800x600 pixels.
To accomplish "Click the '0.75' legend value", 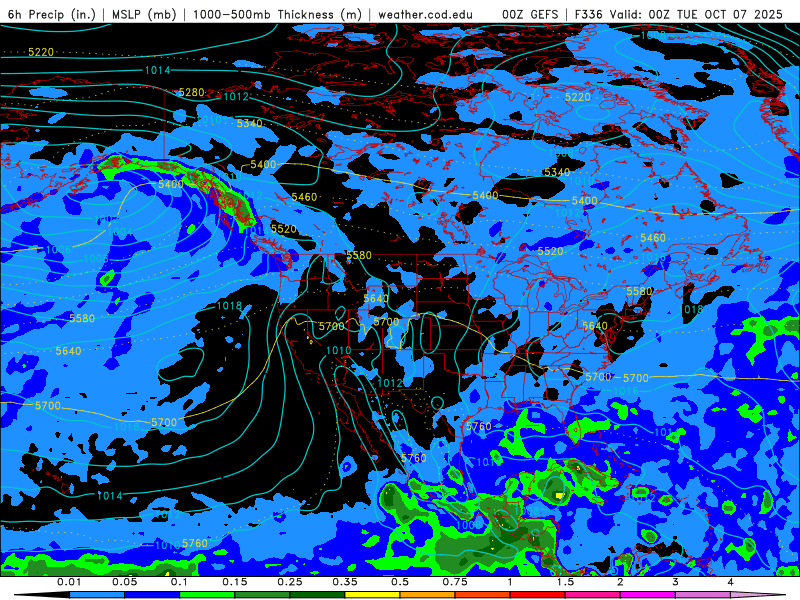I will tap(455, 582).
